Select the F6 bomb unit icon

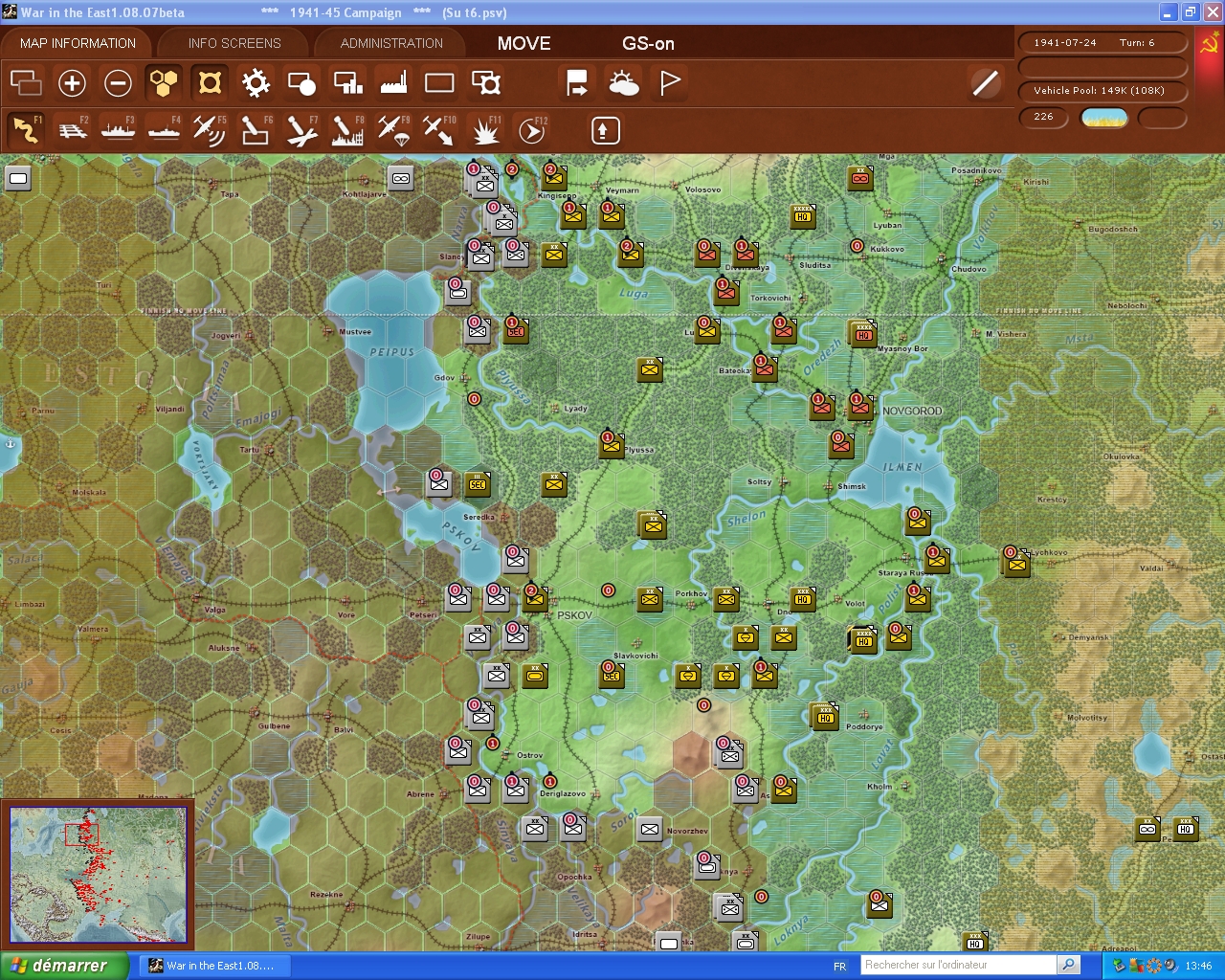[x=256, y=129]
